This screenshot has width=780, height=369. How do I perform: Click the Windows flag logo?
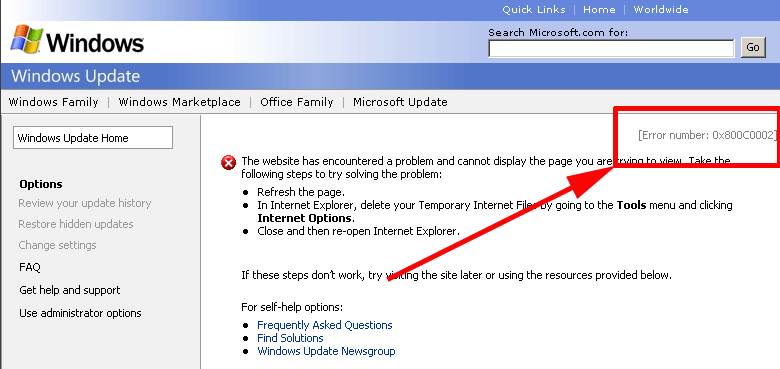click(x=26, y=39)
